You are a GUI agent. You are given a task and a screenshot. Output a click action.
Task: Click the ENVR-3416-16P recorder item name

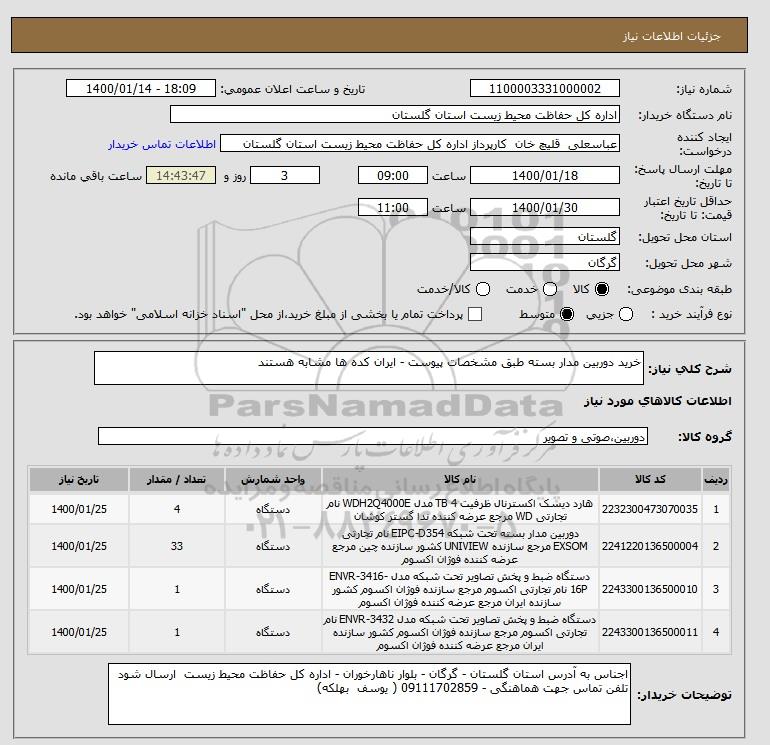pos(460,589)
